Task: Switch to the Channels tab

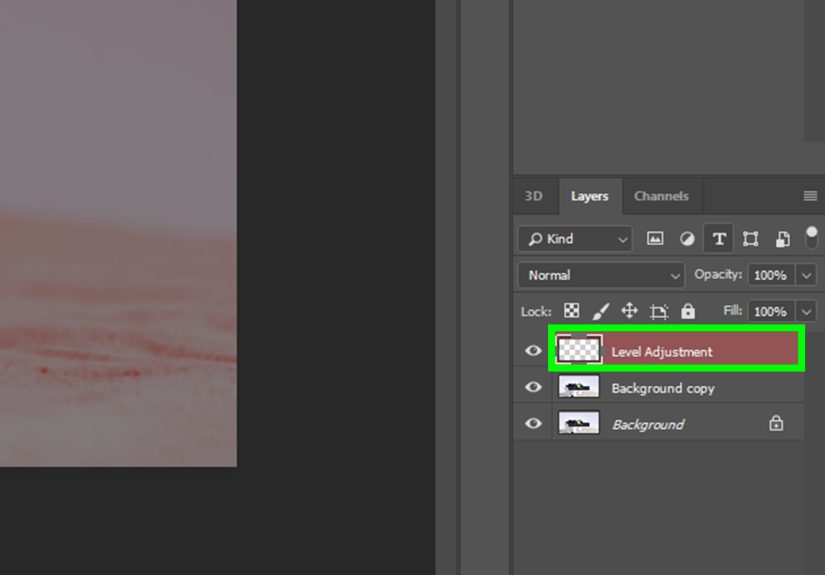Action: [x=661, y=196]
